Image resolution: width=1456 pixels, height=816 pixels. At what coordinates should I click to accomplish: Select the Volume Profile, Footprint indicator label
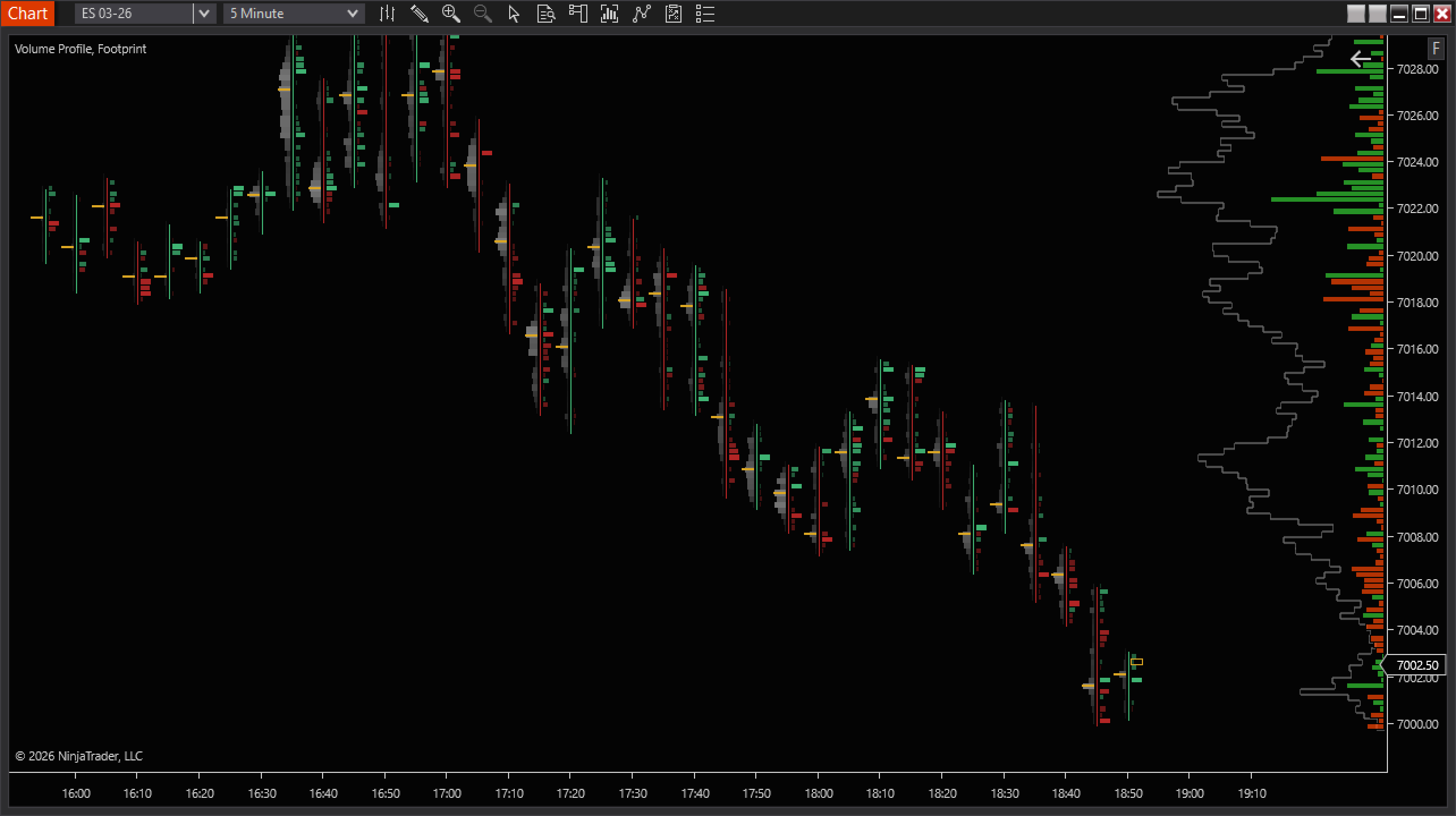click(x=81, y=49)
